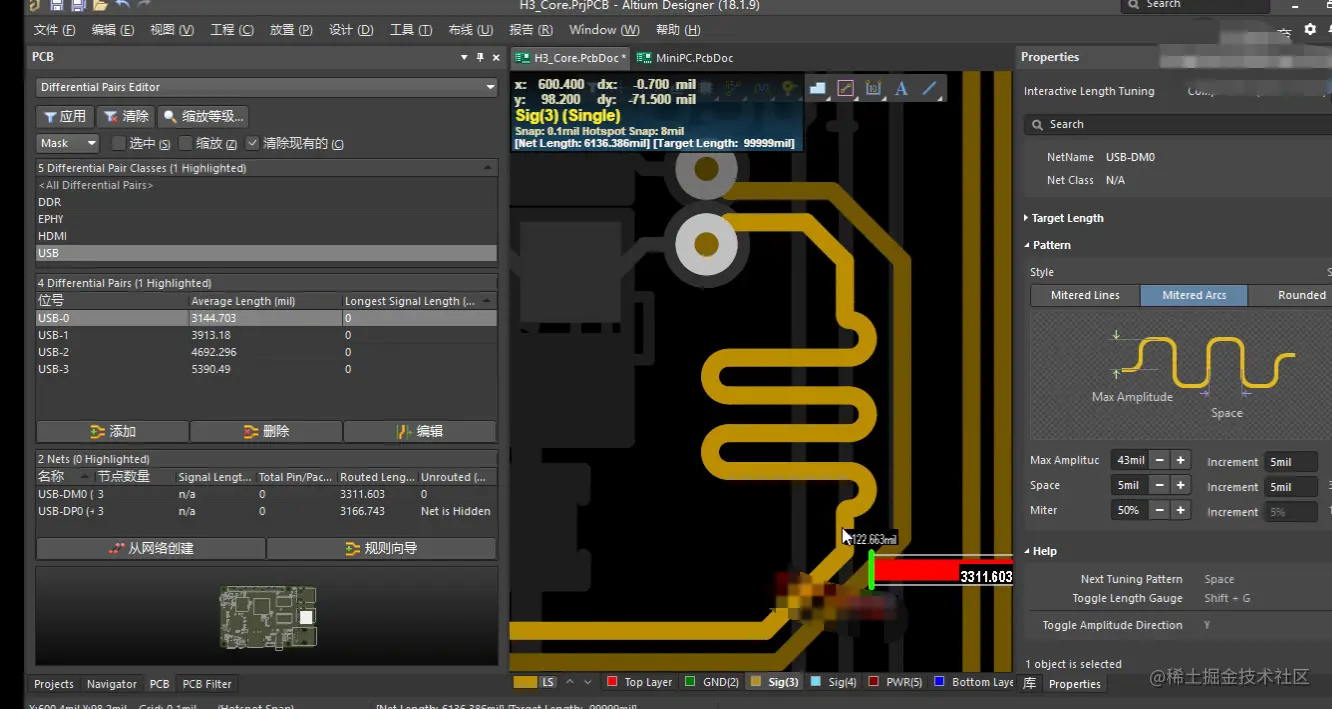Uncheck the 清除现有的 checkbox
The width and height of the screenshot is (1332, 709).
[x=252, y=143]
